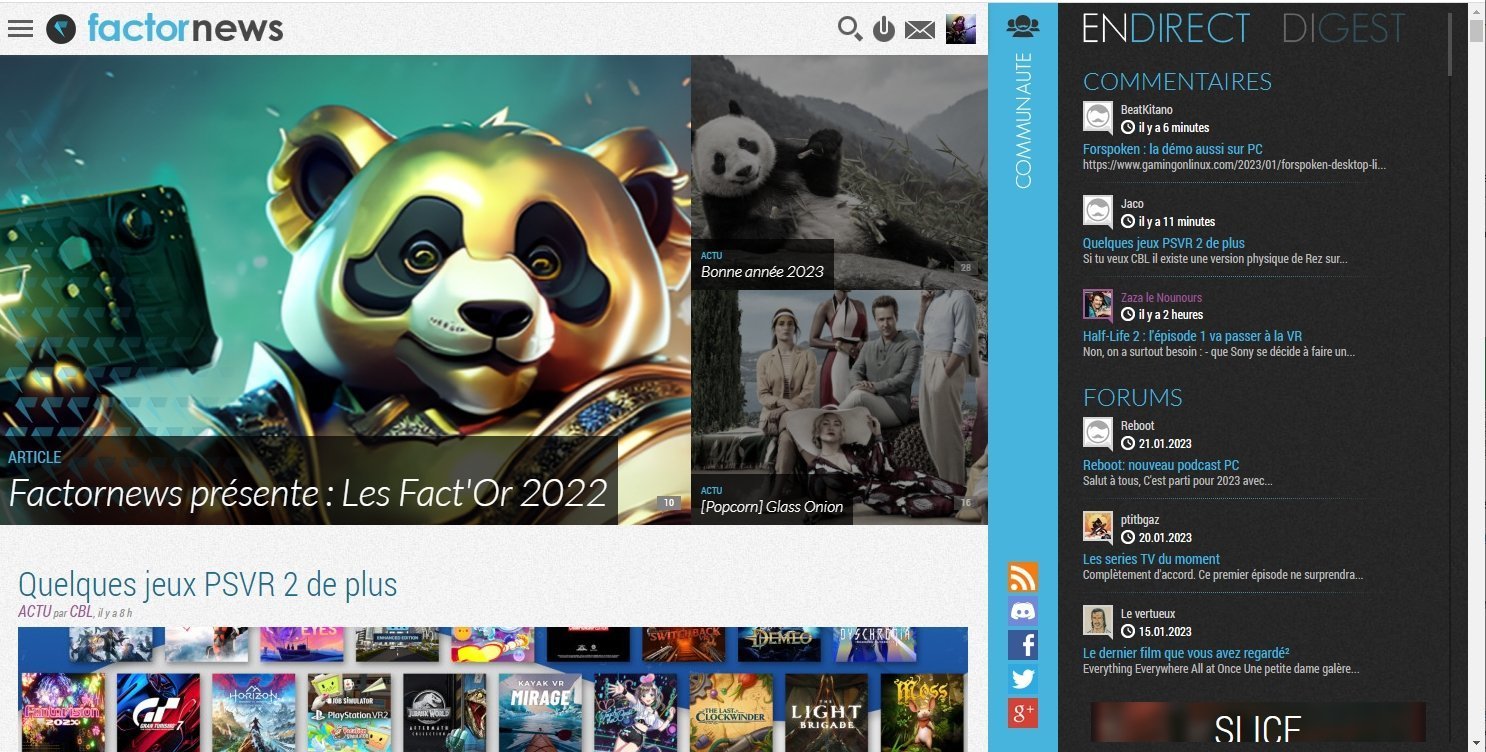Click ptitbgaz avatar icon
1486x752 pixels.
click(1098, 528)
